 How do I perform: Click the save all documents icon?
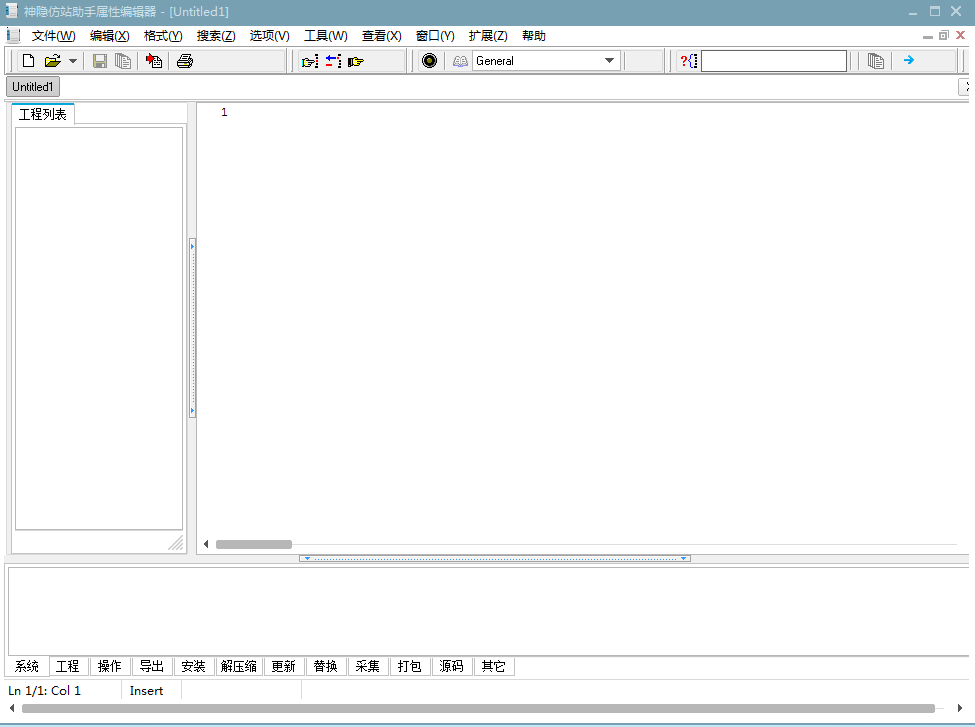click(x=123, y=61)
